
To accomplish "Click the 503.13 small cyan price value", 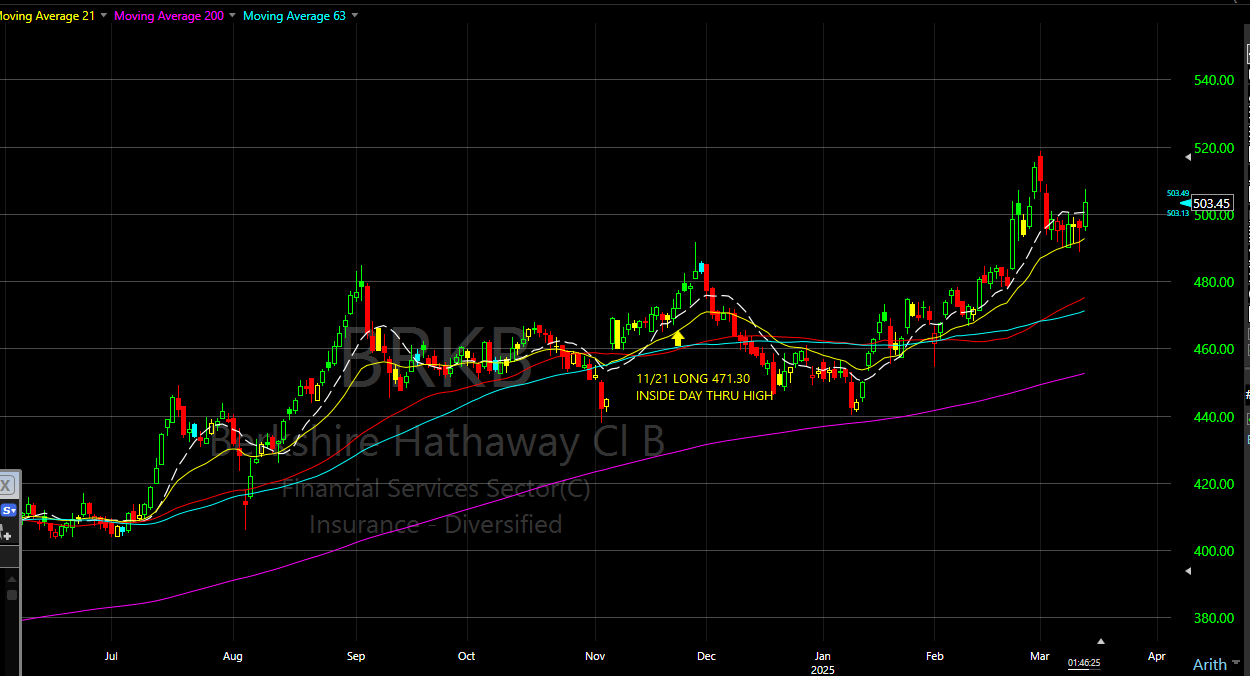I will (1178, 213).
